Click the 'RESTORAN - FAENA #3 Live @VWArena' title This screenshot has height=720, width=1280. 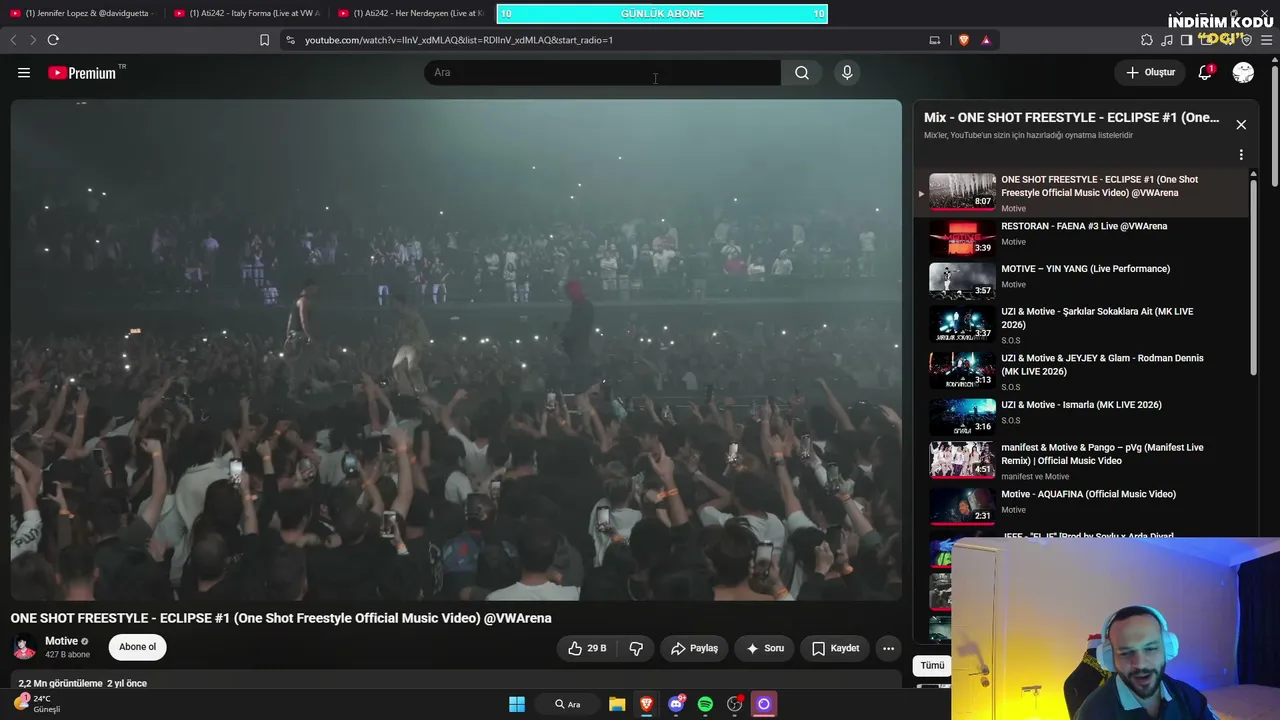click(1084, 226)
